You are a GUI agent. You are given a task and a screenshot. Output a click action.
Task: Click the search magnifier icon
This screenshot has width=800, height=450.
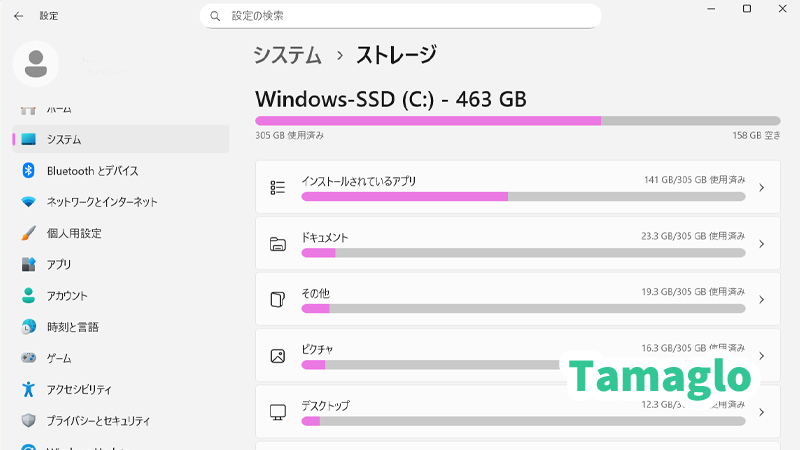[x=215, y=16]
